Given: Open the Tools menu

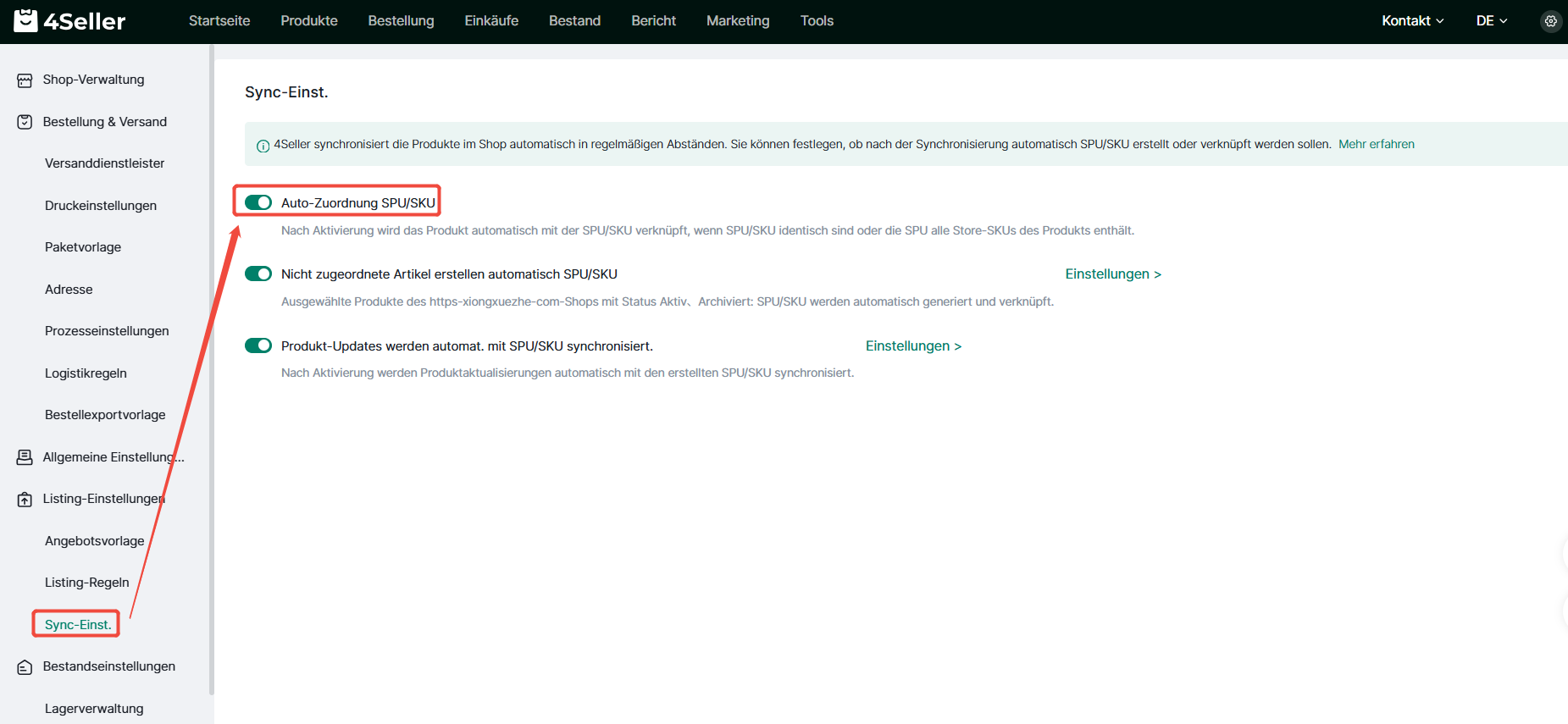Looking at the screenshot, I should [817, 21].
